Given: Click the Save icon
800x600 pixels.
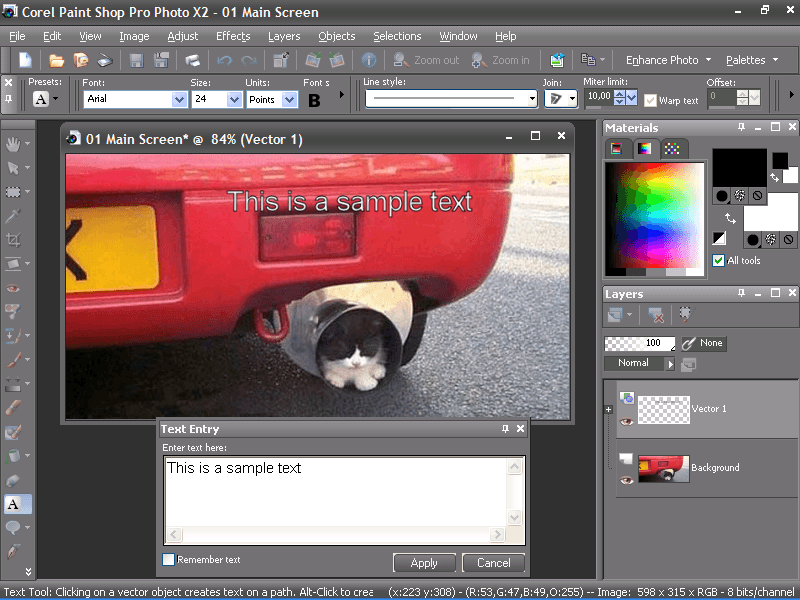Looking at the screenshot, I should point(137,60).
